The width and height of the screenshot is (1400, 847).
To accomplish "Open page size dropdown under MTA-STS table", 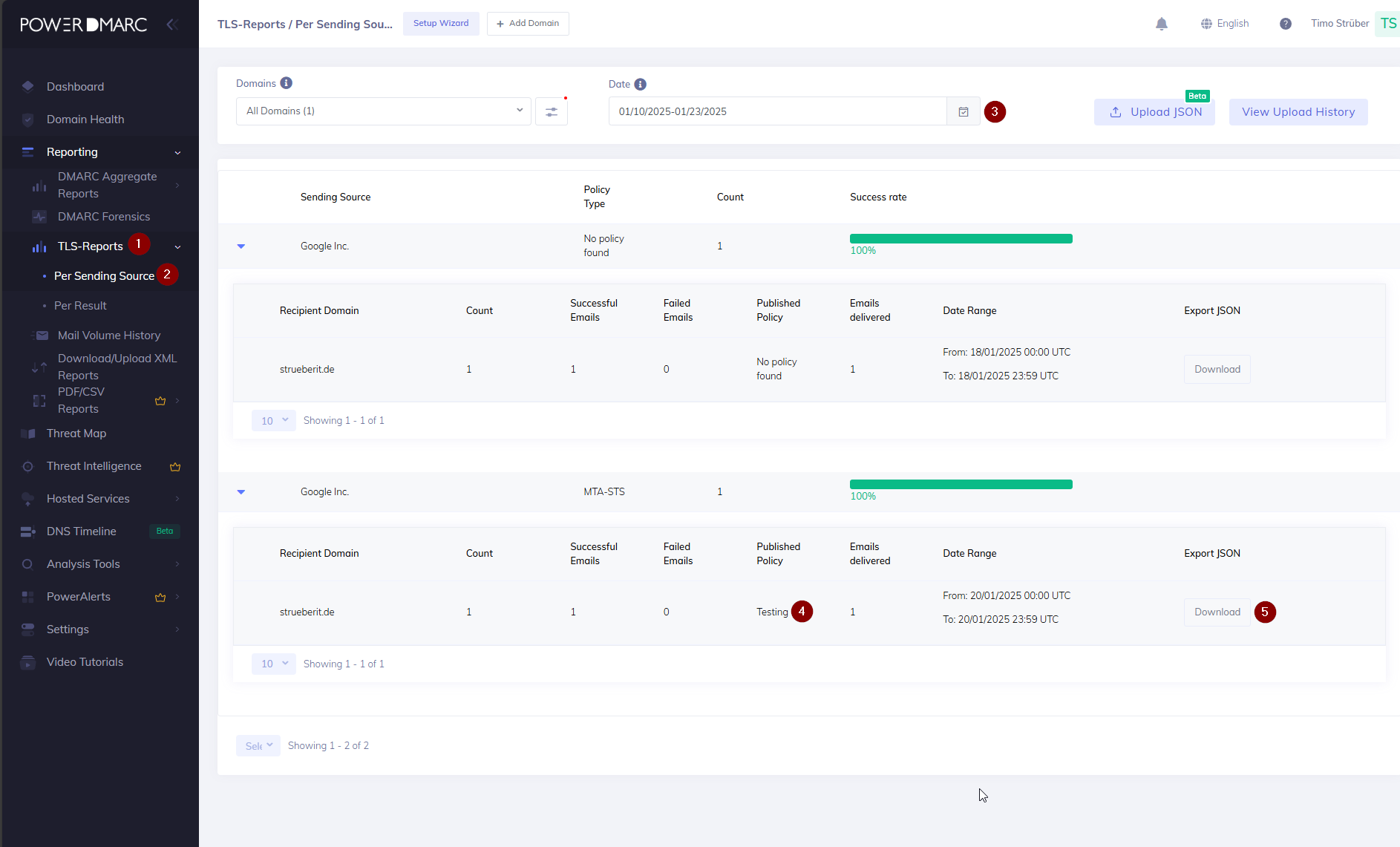I will coord(274,664).
